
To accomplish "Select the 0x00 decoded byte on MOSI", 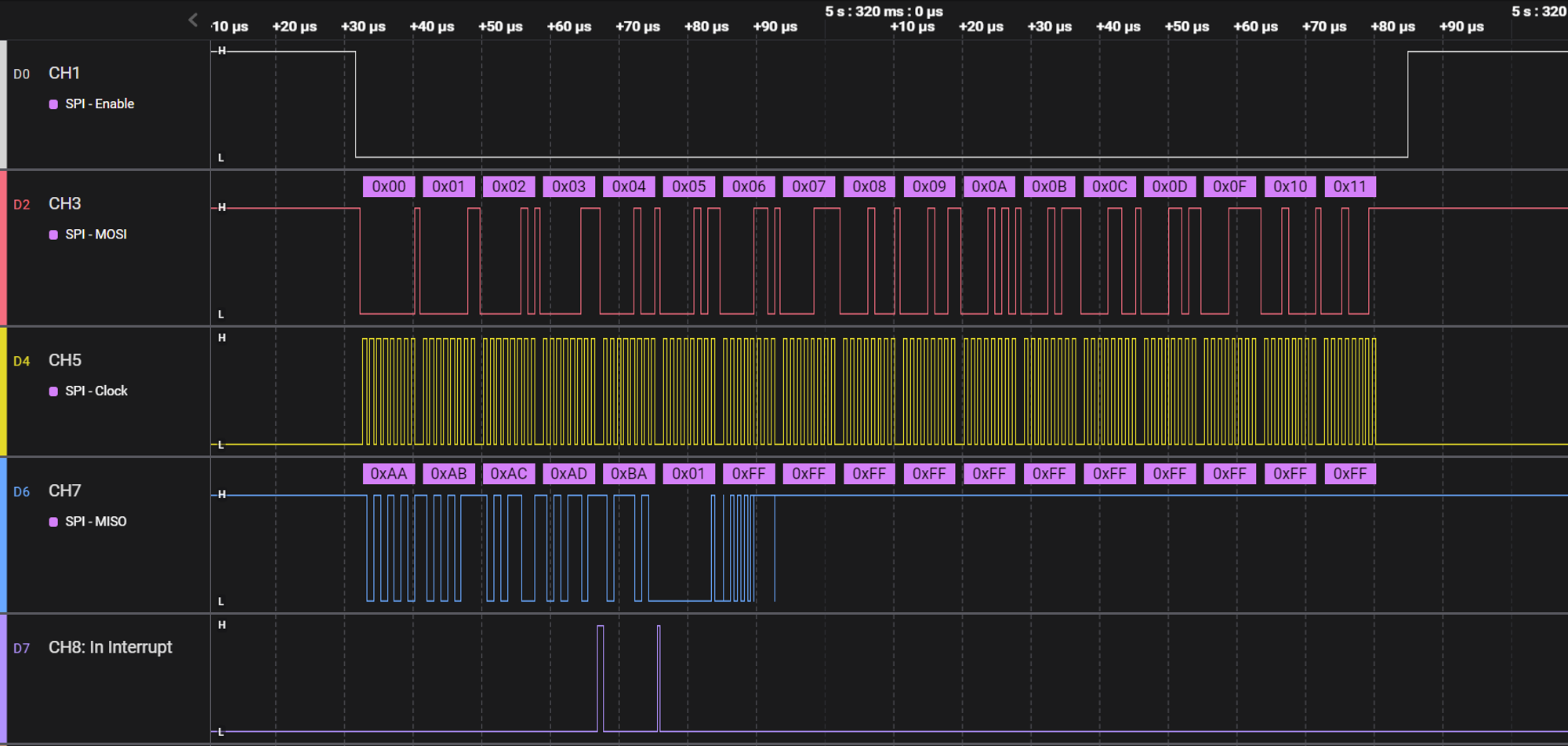I will tap(389, 187).
